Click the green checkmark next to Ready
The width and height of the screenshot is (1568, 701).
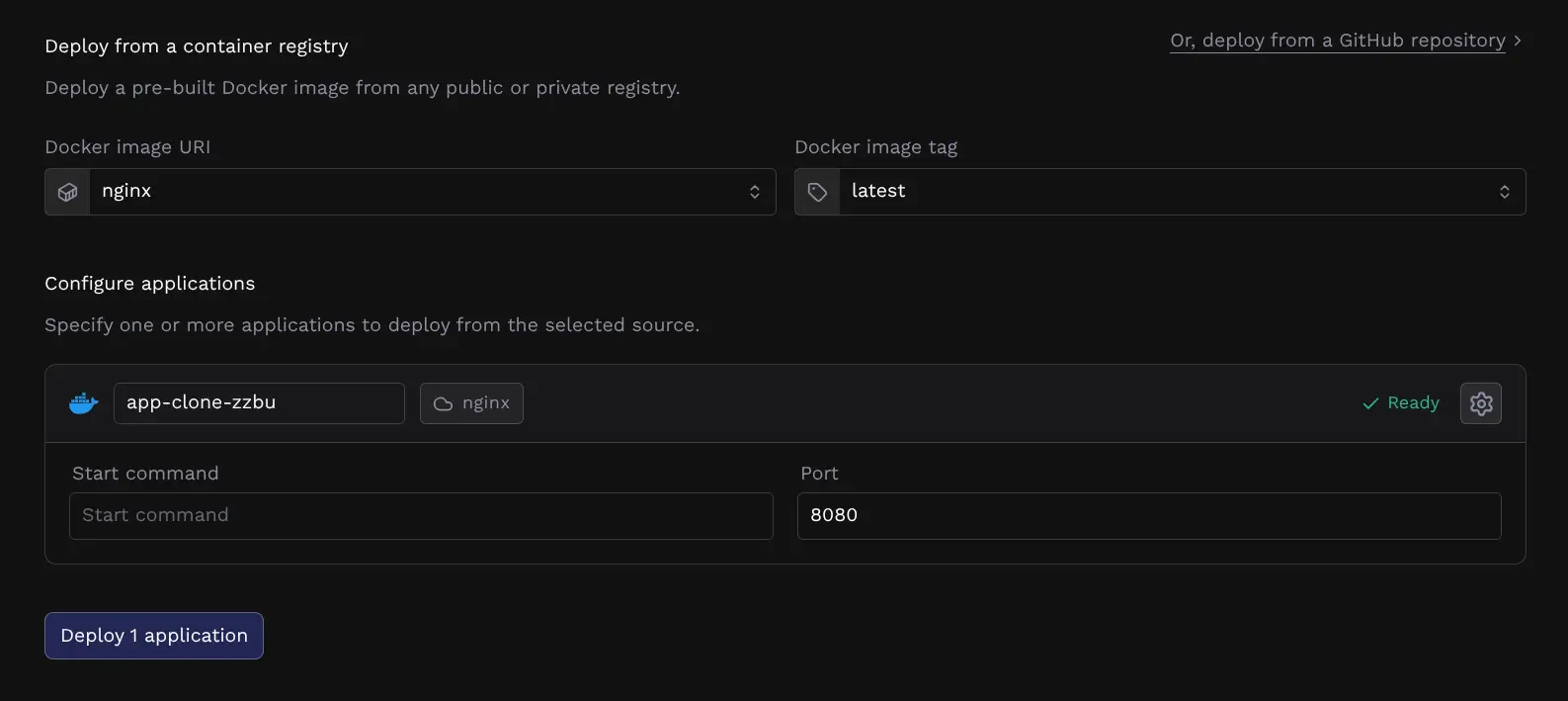point(1369,403)
